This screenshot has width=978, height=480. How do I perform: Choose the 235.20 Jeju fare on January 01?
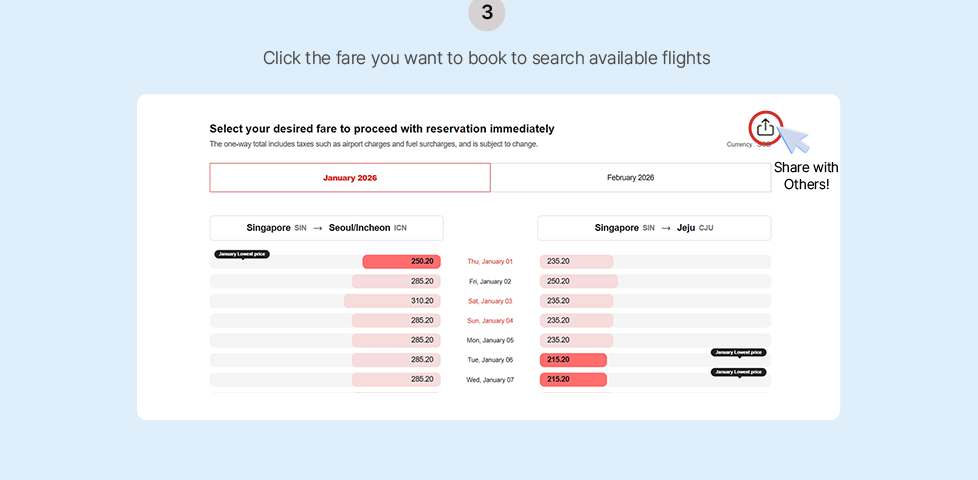(x=576, y=261)
